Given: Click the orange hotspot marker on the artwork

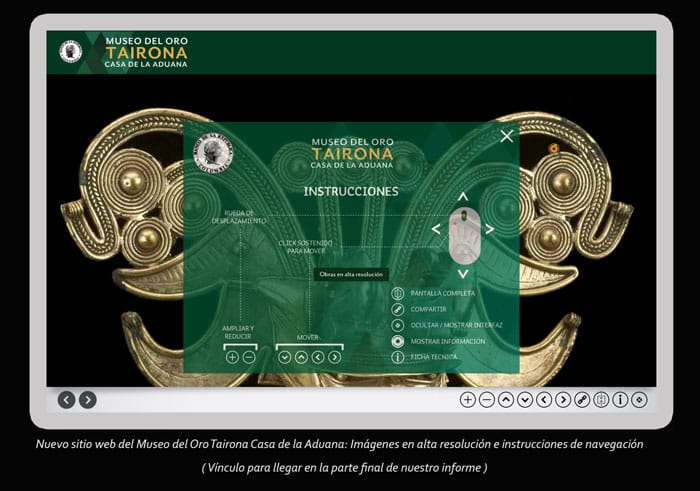Looking at the screenshot, I should coord(554,148).
